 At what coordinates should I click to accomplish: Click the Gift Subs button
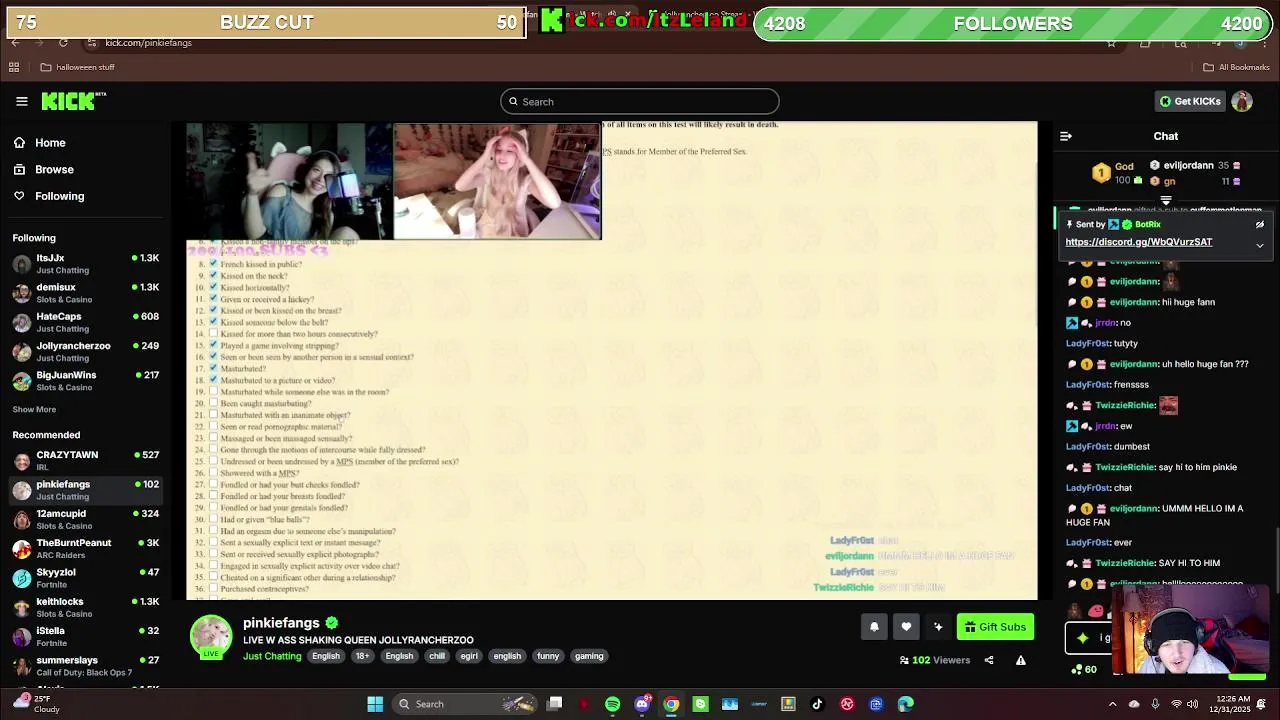994,627
